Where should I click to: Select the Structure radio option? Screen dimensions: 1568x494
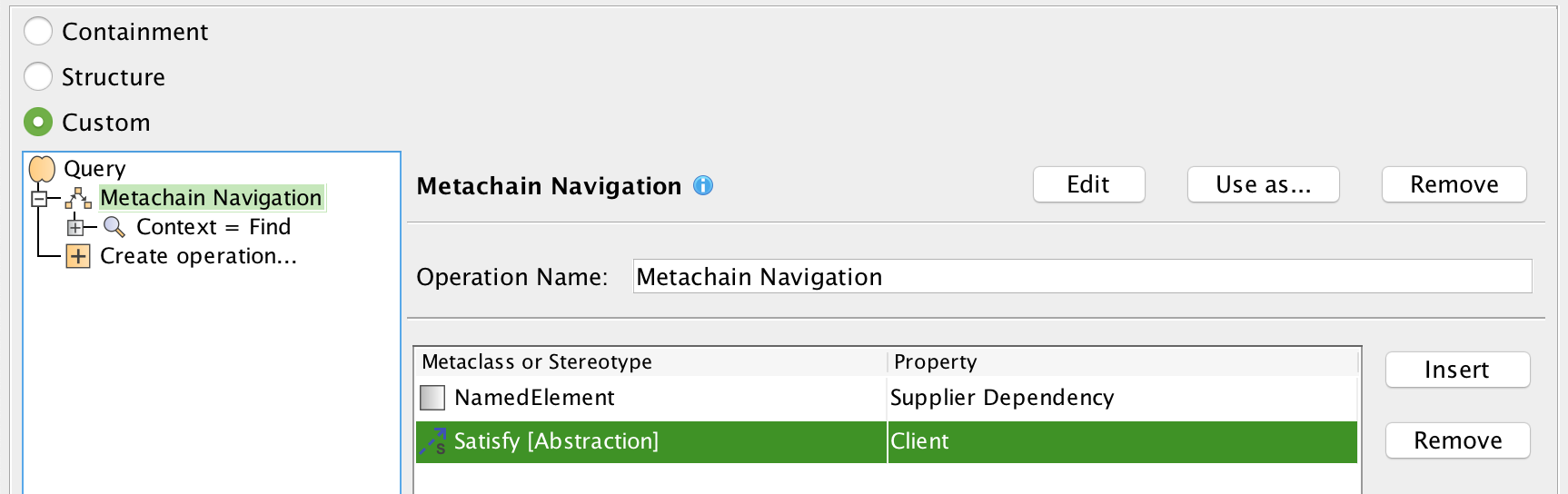coord(38,77)
